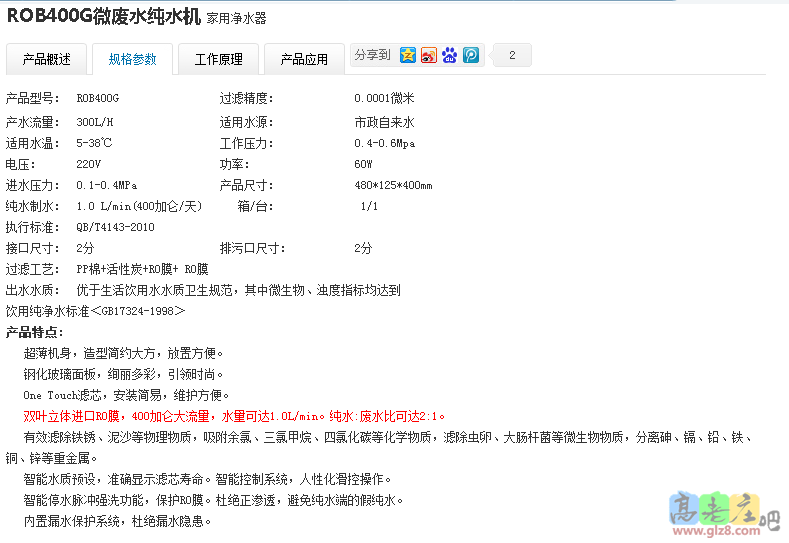
Task: Click the 5-38℃ water temperature value
Action: point(94,143)
